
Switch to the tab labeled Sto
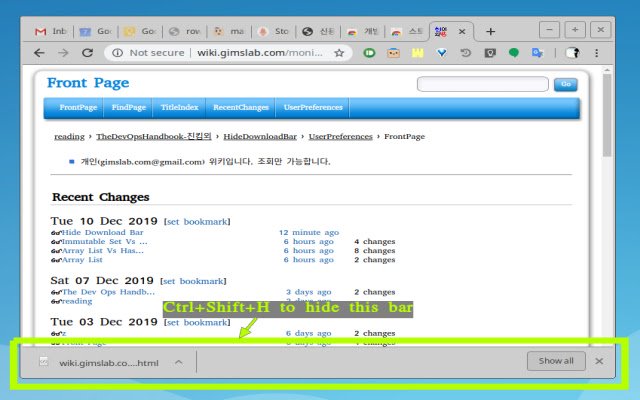(x=273, y=31)
